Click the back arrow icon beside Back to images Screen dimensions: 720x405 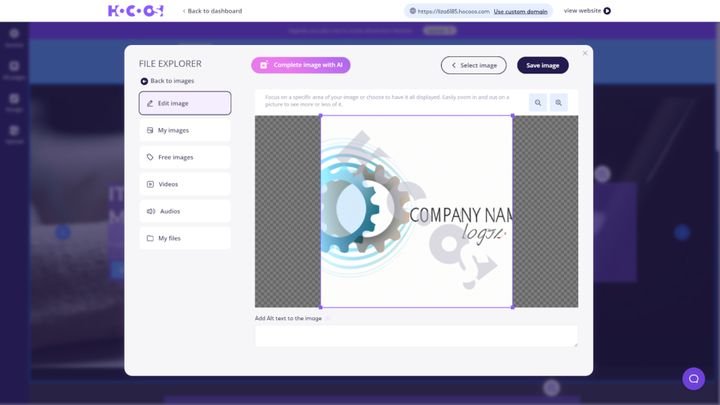click(x=144, y=81)
